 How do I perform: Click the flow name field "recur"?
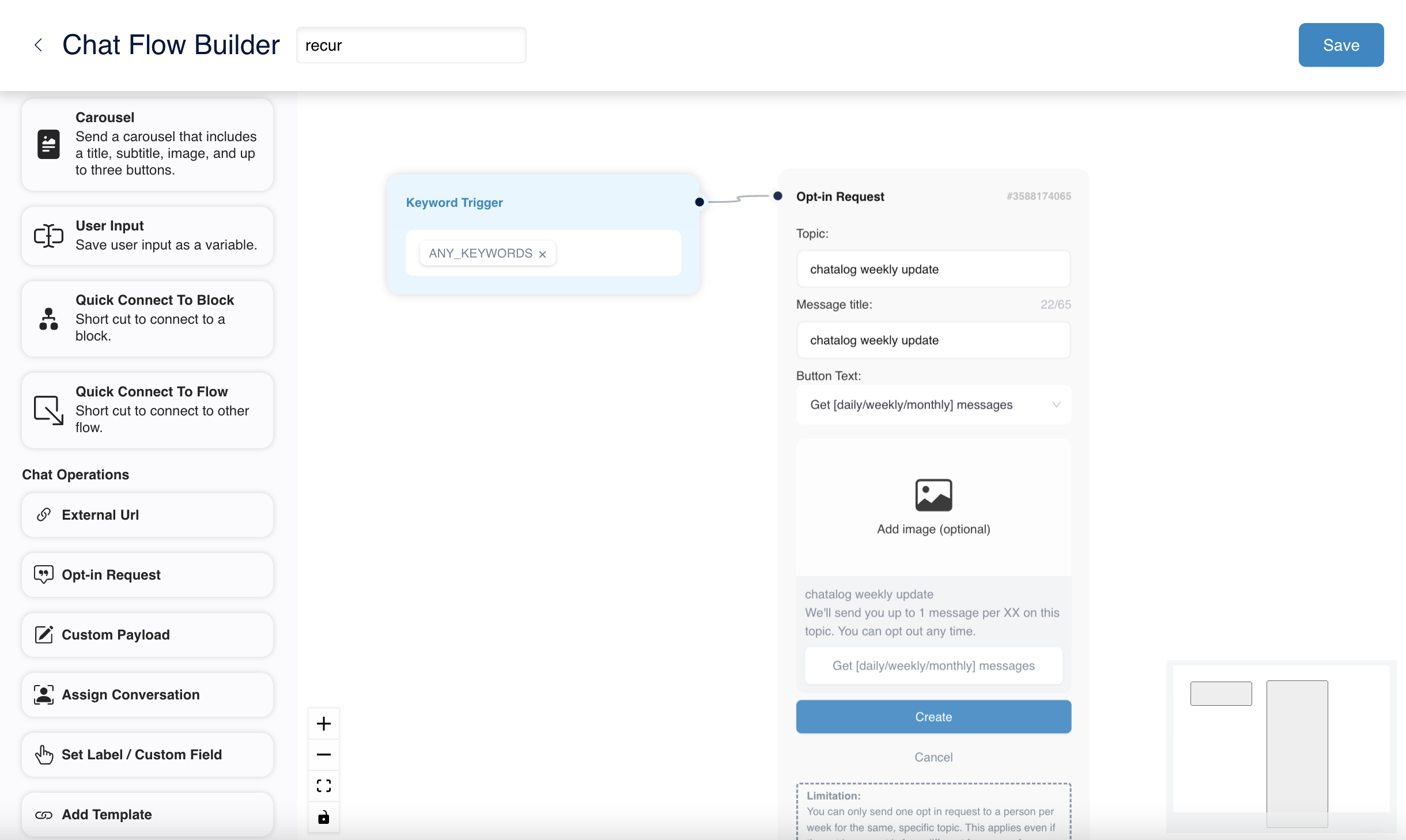click(x=411, y=46)
